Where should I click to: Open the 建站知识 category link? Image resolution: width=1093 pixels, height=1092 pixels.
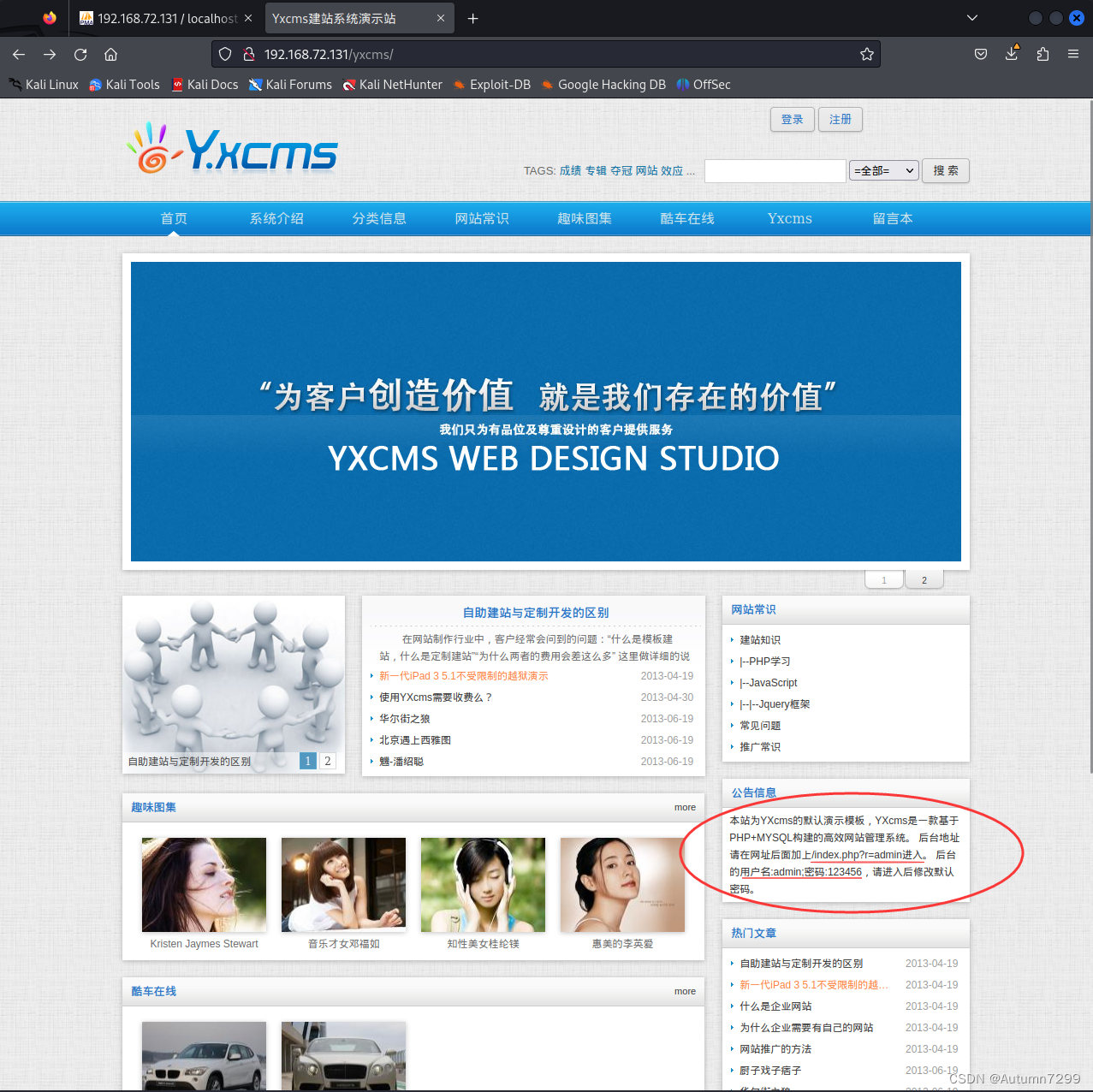click(x=760, y=640)
